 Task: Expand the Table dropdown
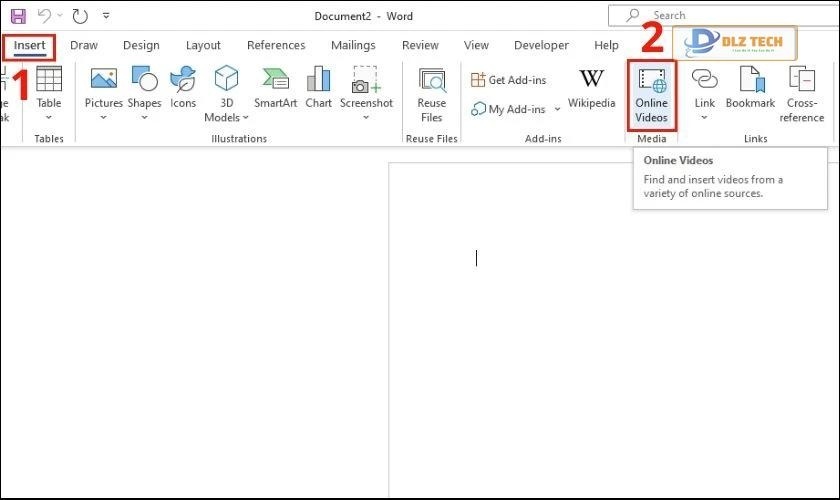pyautogui.click(x=49, y=117)
